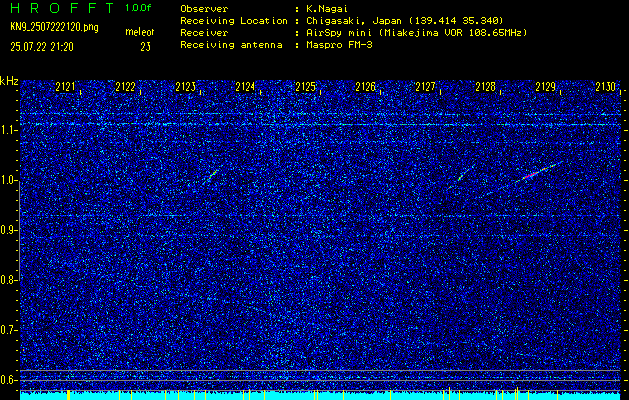Click the 2129 time marker
Viewport: 629px width, 400px height.
tap(546, 87)
